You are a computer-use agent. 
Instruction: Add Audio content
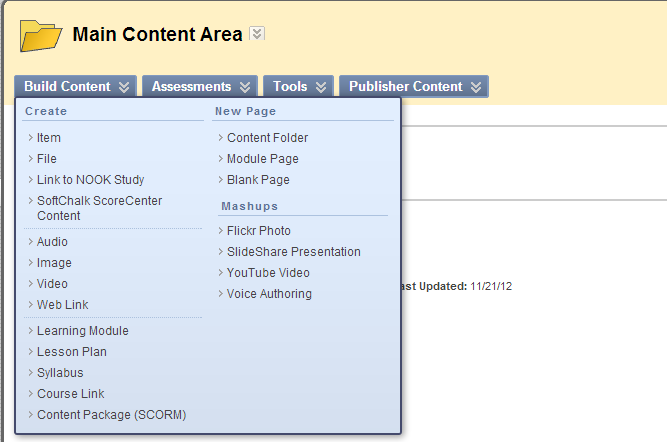point(52,242)
